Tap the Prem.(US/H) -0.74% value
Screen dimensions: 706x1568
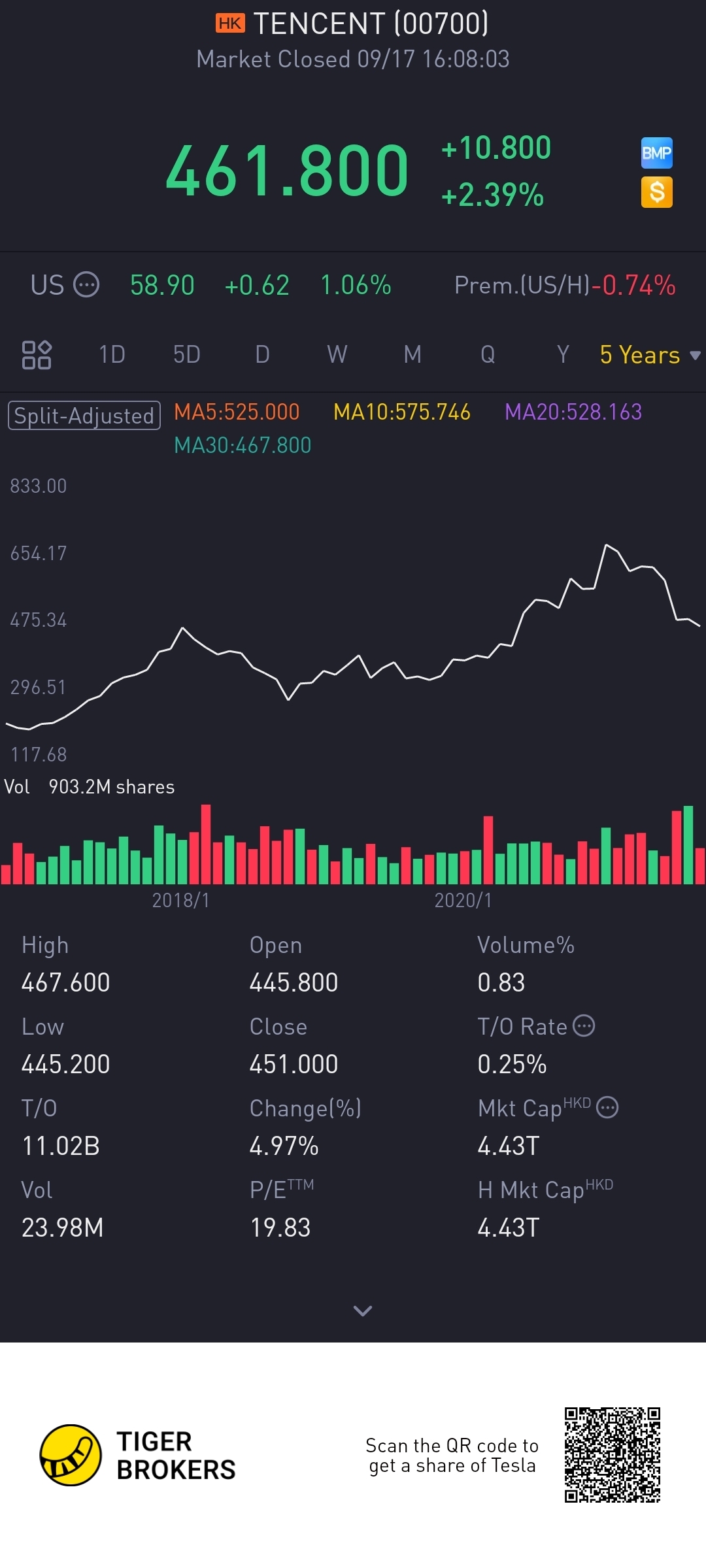click(x=633, y=285)
